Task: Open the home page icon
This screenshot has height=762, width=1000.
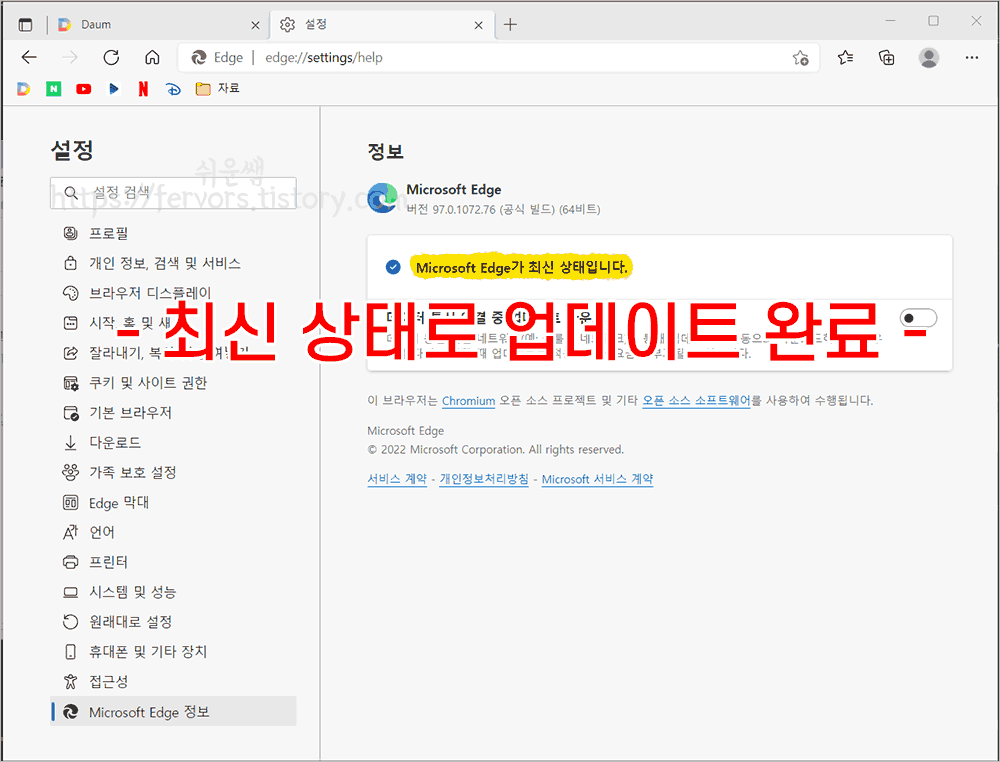Action: pyautogui.click(x=152, y=57)
